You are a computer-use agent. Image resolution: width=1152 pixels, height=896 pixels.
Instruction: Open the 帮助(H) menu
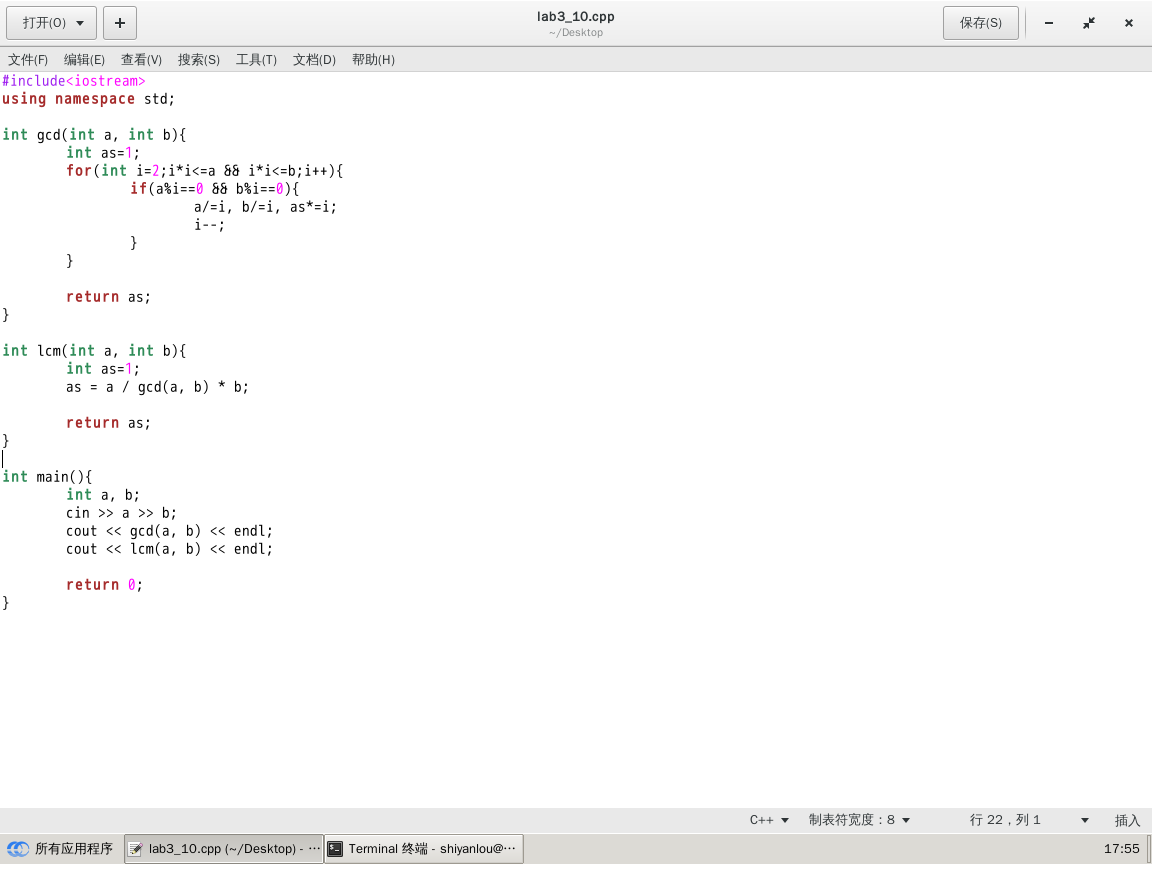coord(373,59)
